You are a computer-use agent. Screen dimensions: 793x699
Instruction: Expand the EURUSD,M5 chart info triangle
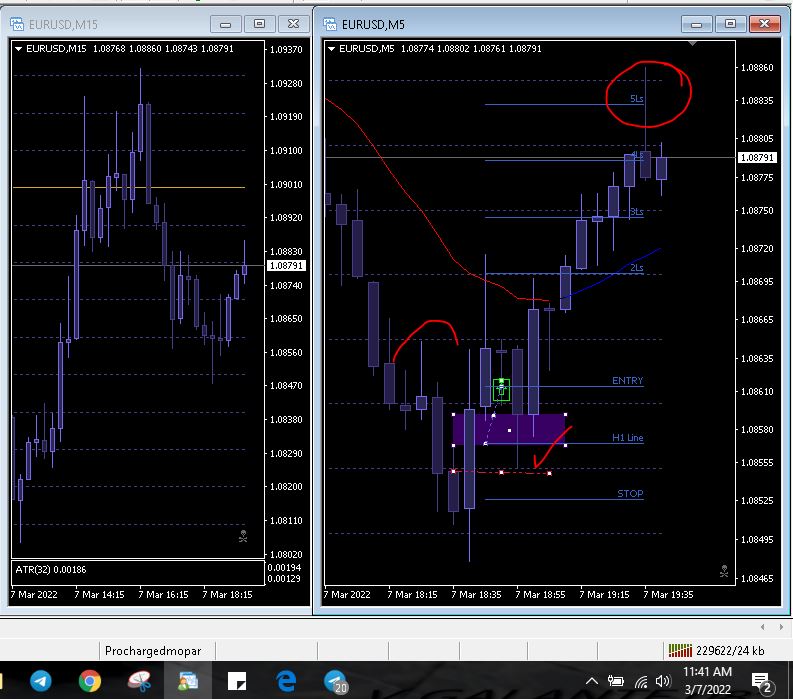(x=332, y=49)
